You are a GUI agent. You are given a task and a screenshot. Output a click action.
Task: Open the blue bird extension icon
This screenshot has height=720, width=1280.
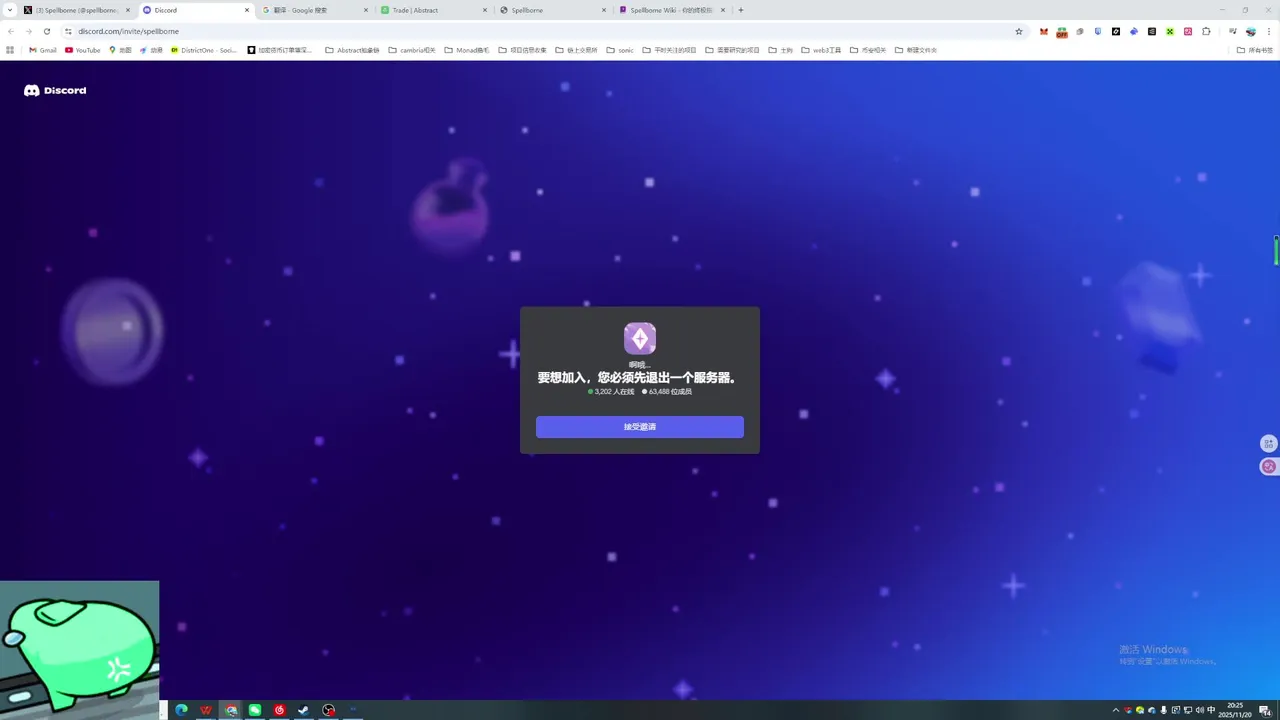coord(1134,31)
